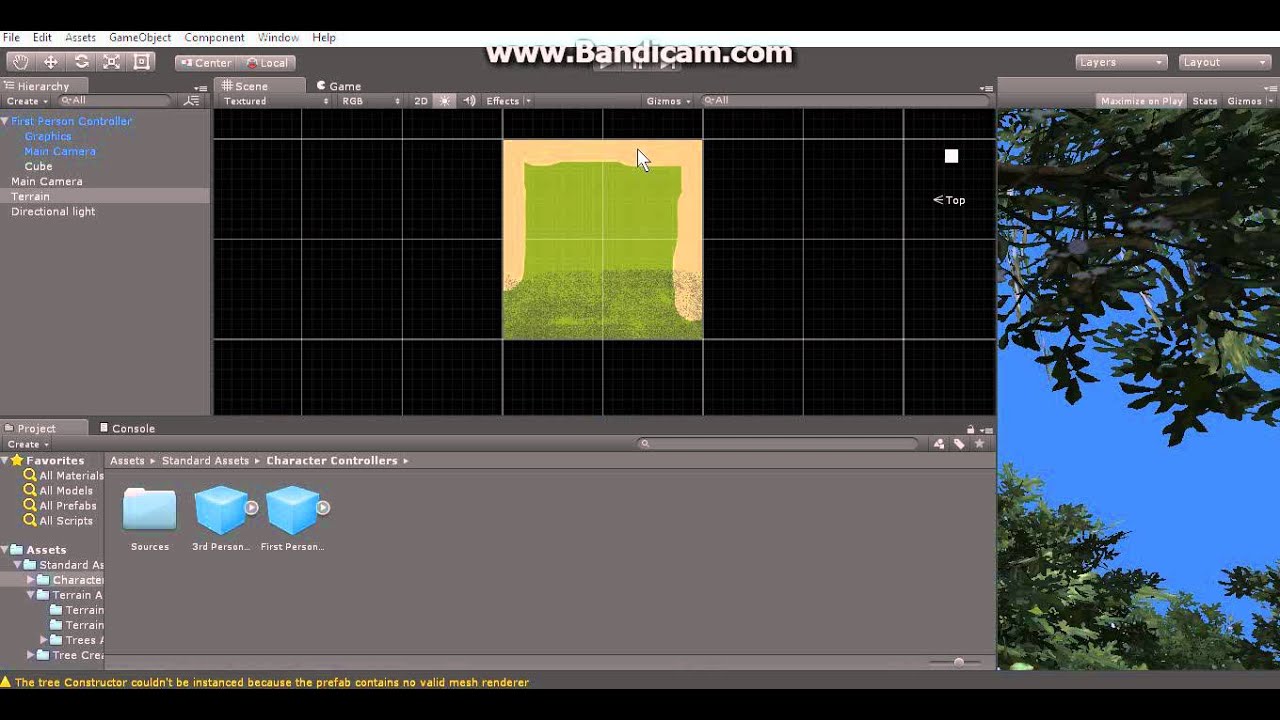Open the Effects dropdown arrow
This screenshot has height=720, width=1280.
[x=528, y=101]
